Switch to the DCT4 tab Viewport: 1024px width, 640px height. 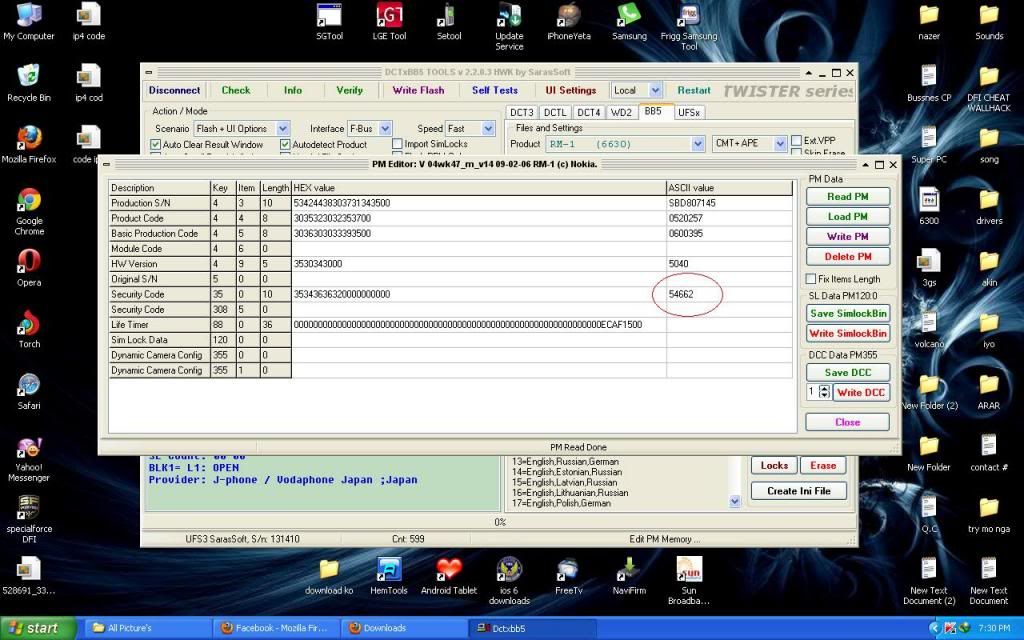[589, 112]
